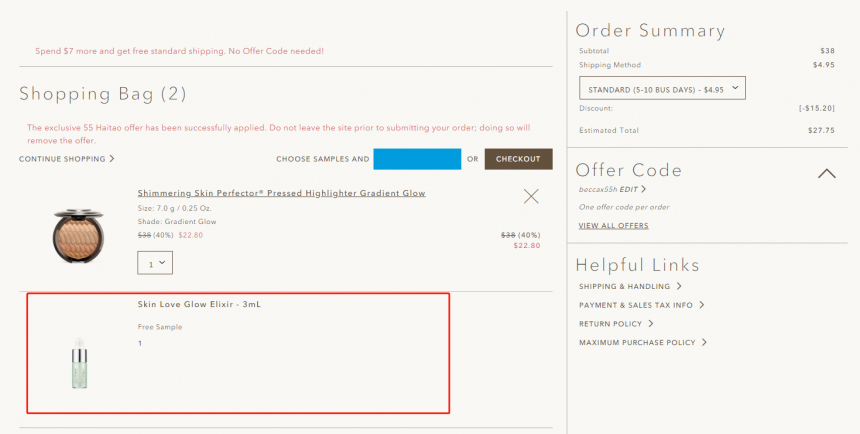Click the CHECKOUT button

point(518,159)
